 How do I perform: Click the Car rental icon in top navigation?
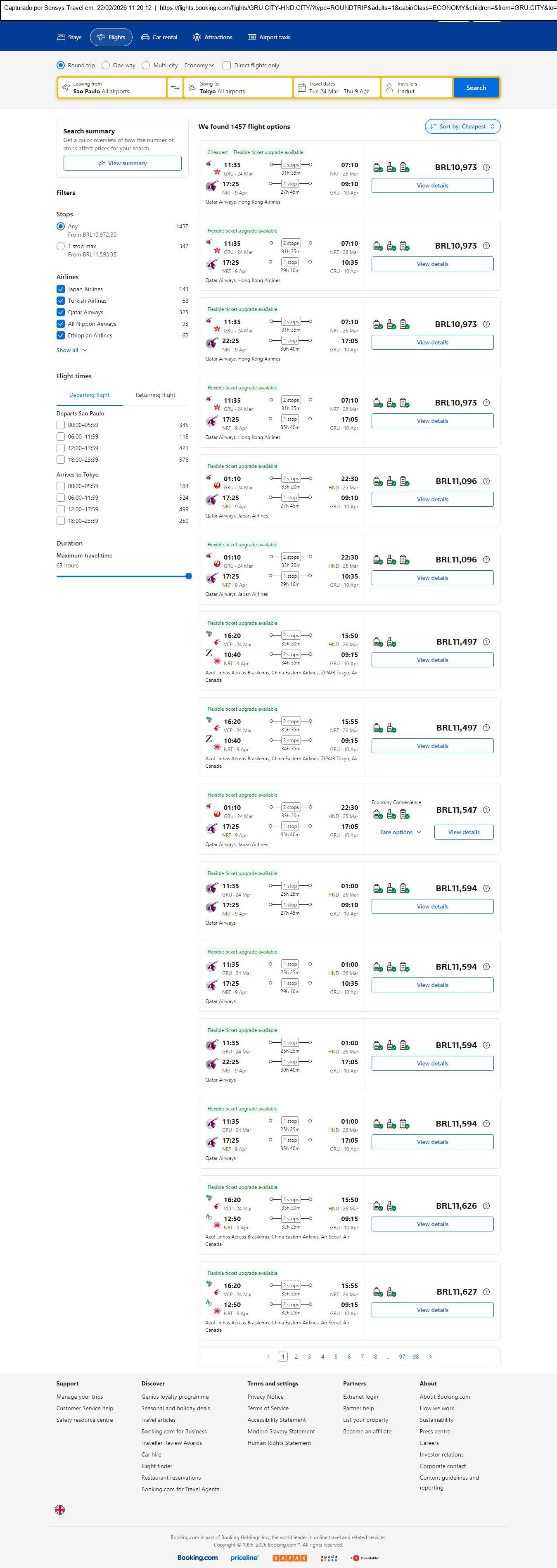pos(145,37)
